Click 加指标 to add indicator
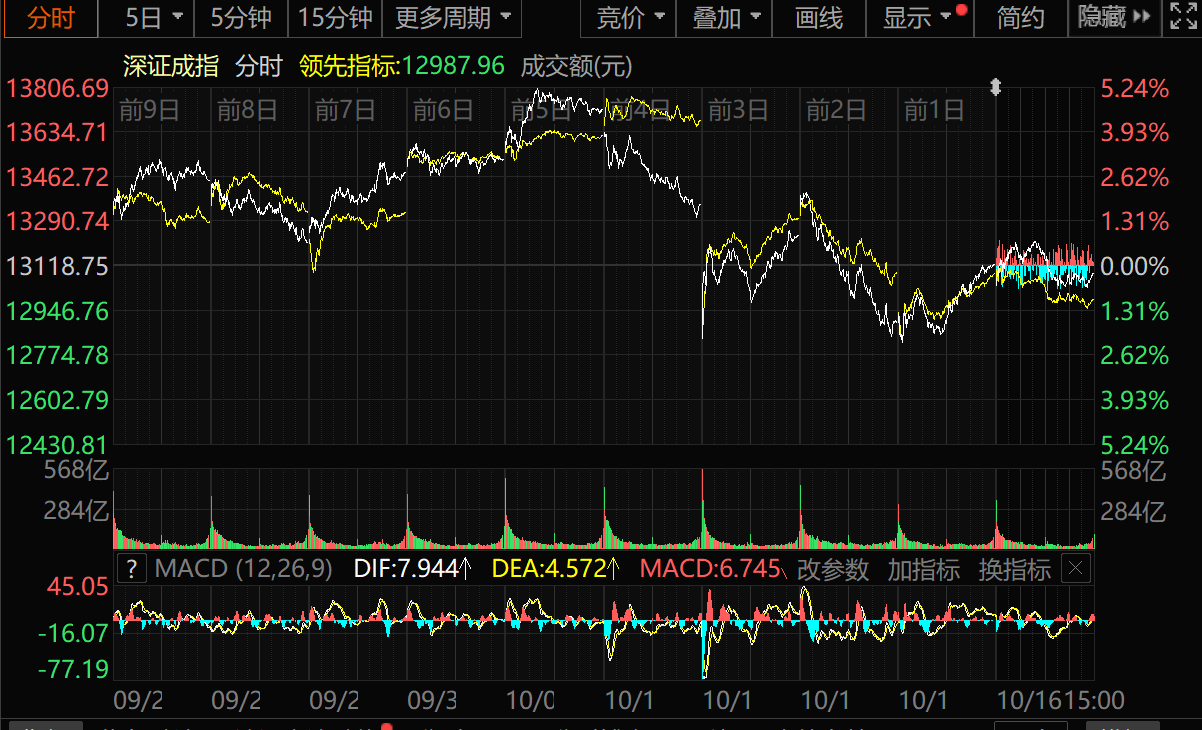This screenshot has height=730, width=1202. 923,570
